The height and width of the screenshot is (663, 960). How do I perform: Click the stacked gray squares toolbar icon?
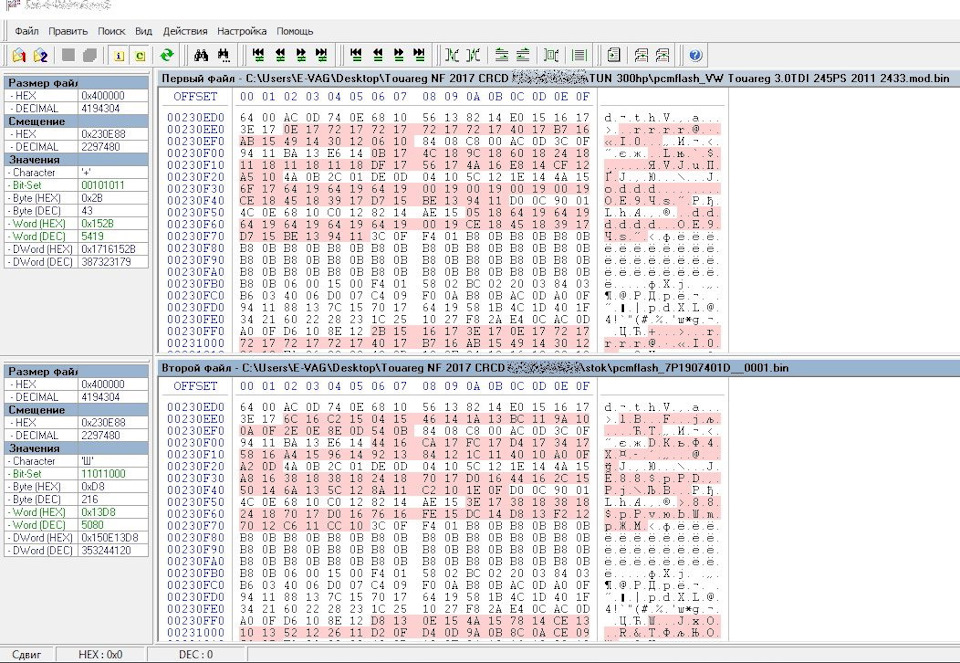(90, 55)
